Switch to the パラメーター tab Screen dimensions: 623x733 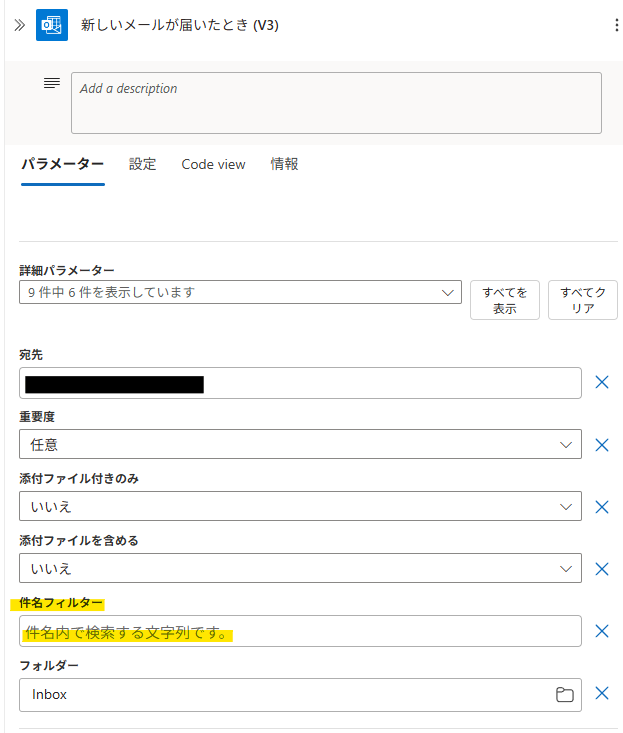63,165
